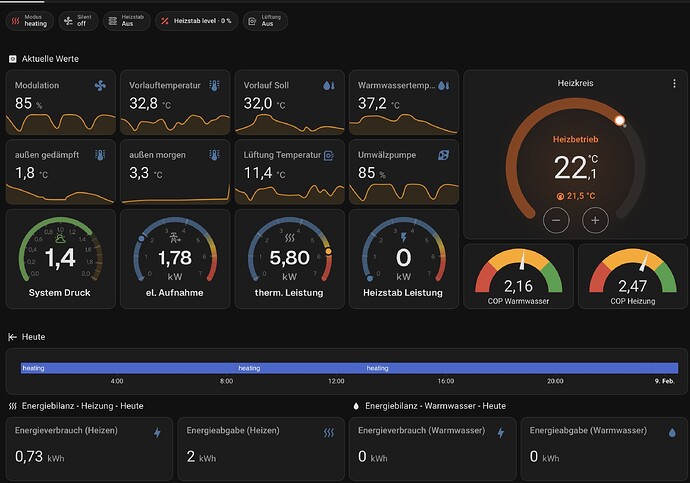The height and width of the screenshot is (483, 690).
Task: Click heat icon on Energieabgabe (Heizen) card
Action: [x=329, y=433]
